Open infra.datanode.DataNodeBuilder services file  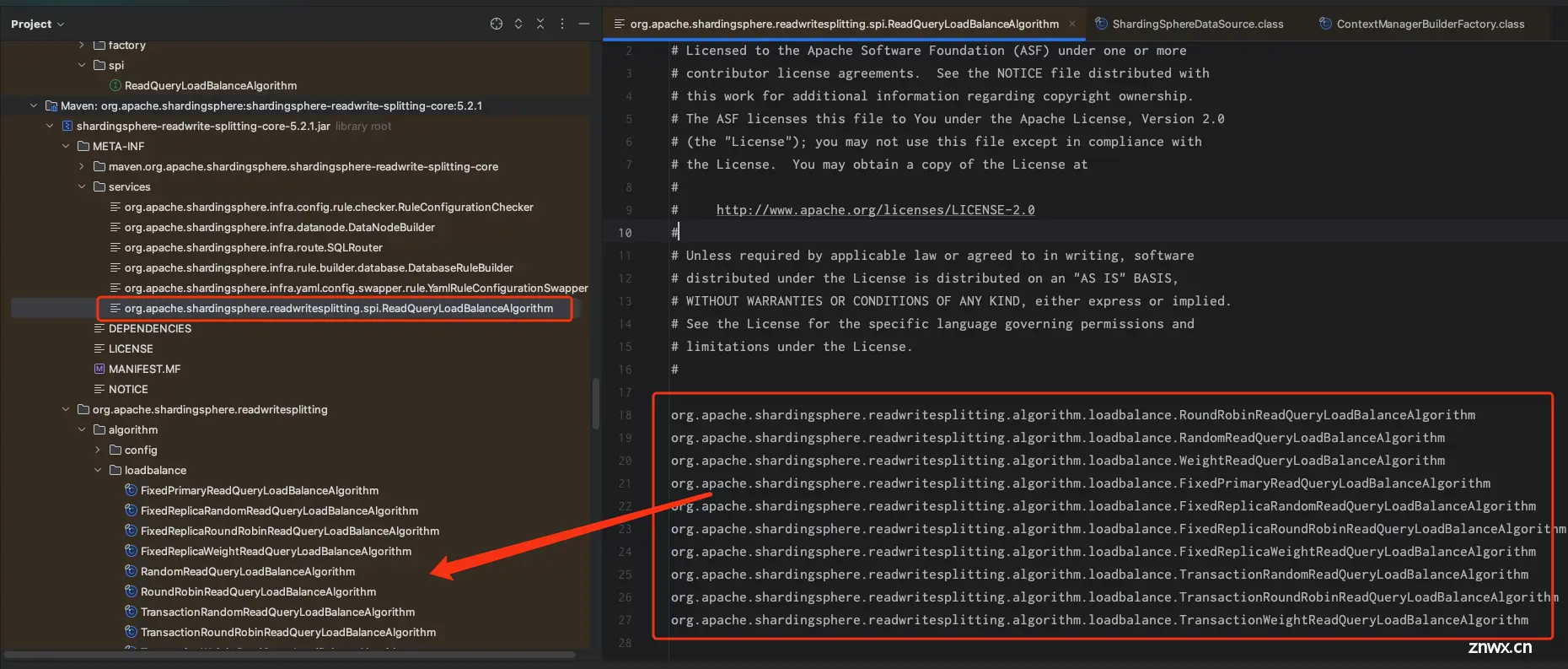click(x=280, y=227)
